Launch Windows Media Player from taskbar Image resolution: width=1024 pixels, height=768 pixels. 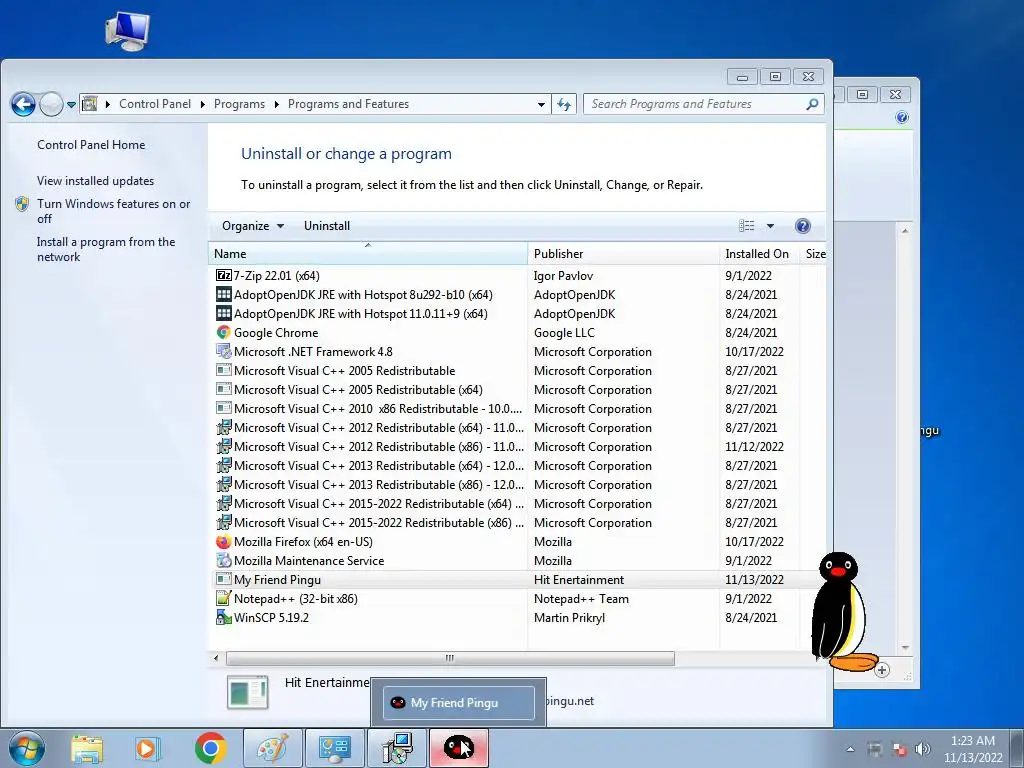pyautogui.click(x=147, y=748)
